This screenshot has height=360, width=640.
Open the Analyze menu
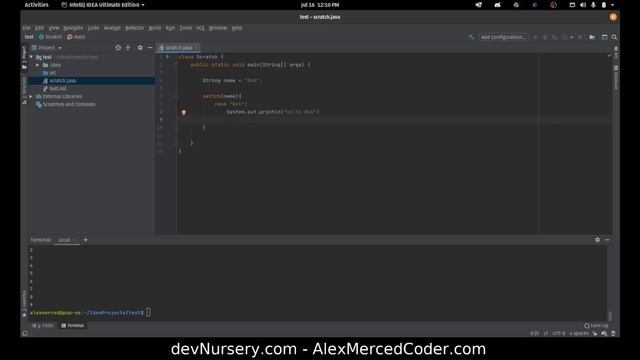112,28
